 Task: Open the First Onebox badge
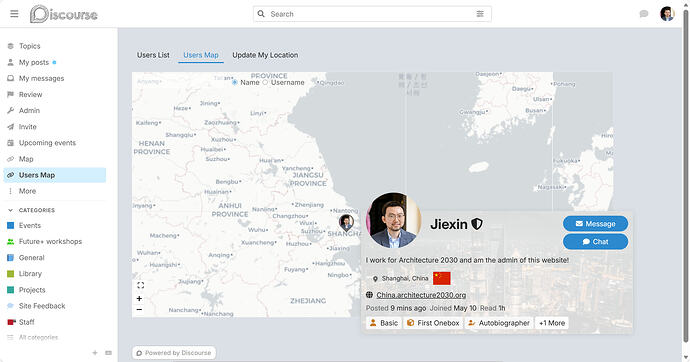(x=433, y=323)
